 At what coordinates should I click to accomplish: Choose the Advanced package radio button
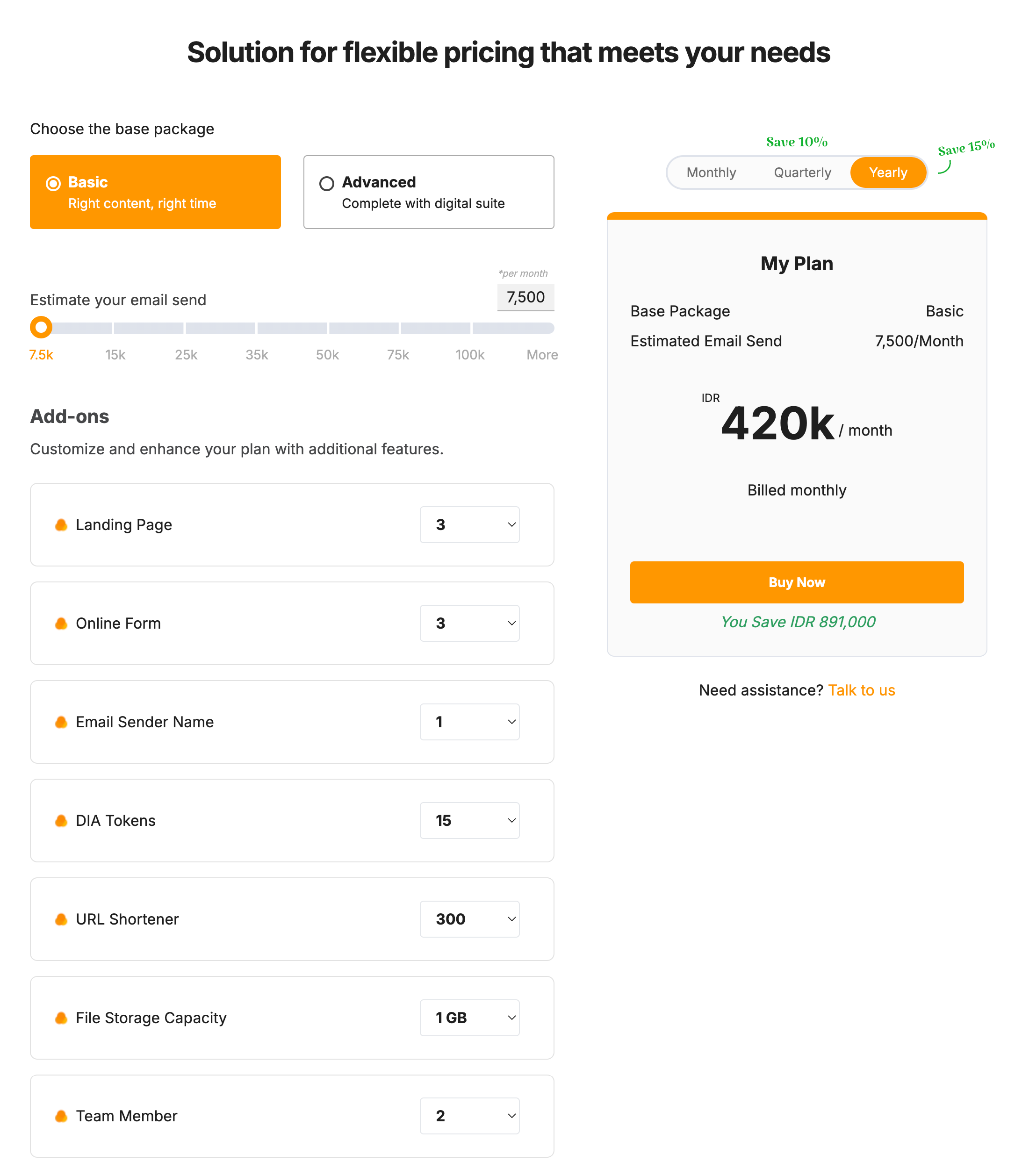point(327,184)
